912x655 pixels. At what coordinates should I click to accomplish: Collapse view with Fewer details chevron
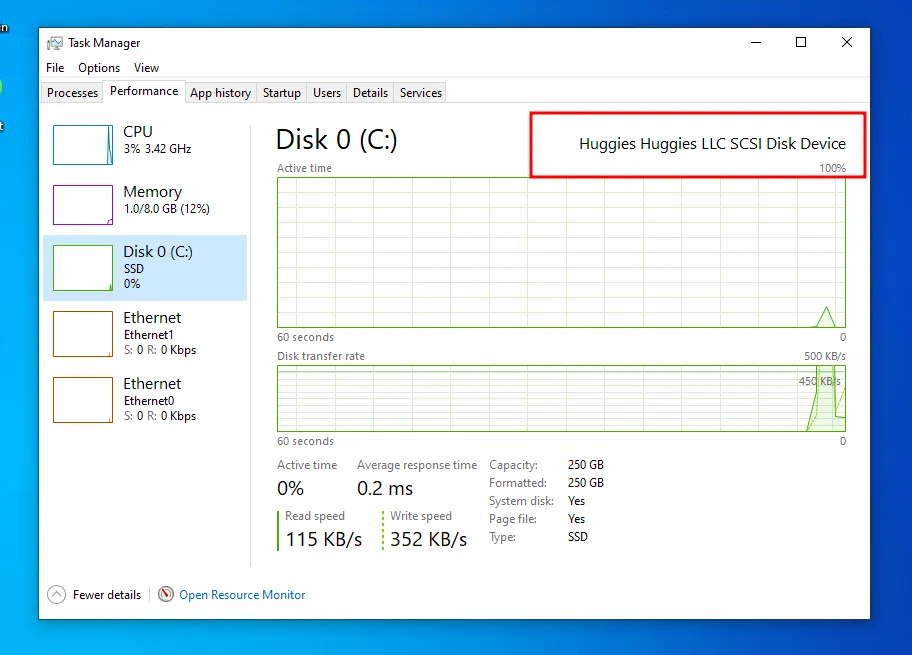(57, 594)
